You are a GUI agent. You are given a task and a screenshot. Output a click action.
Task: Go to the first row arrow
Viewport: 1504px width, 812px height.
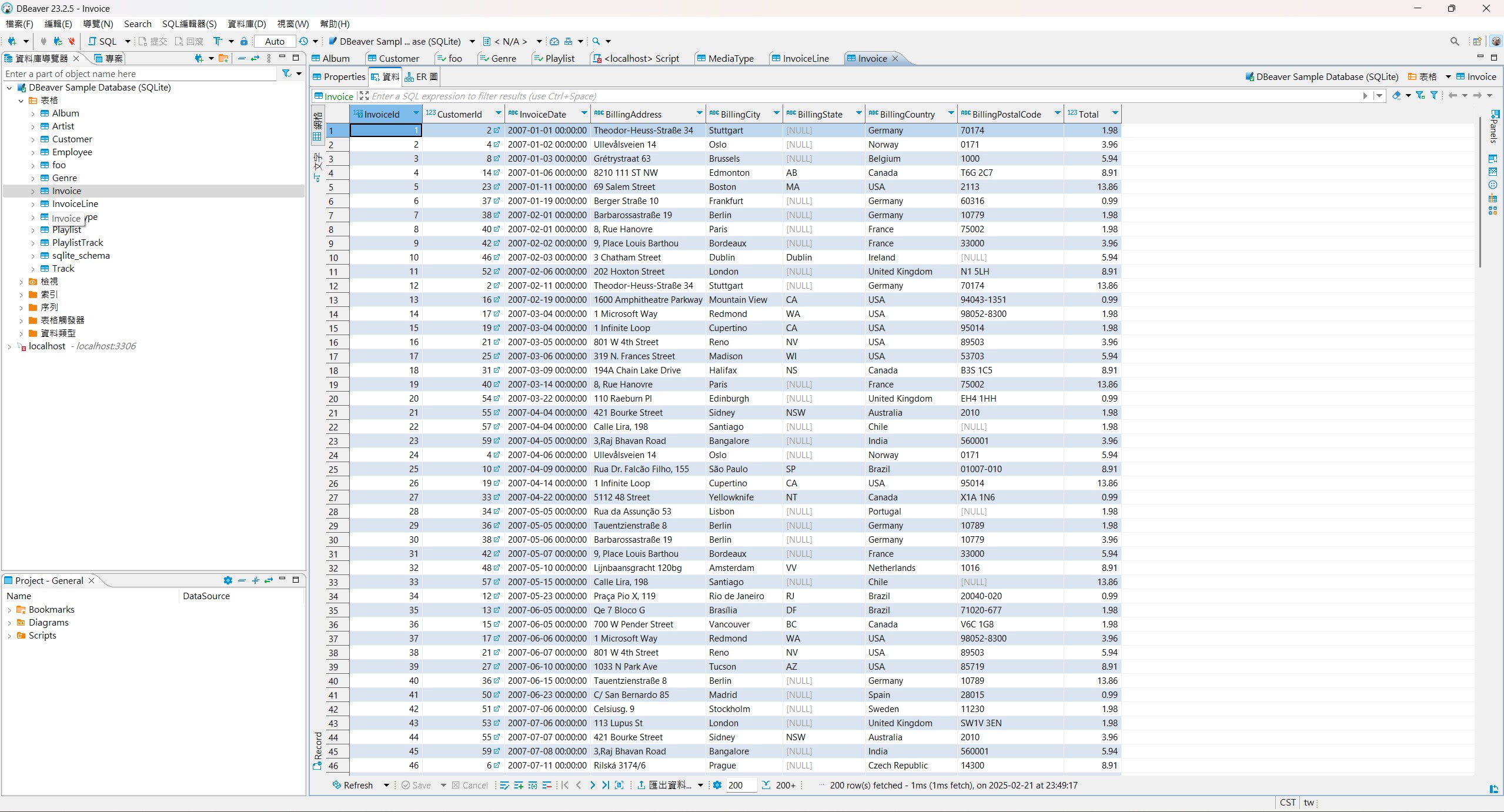click(x=565, y=785)
